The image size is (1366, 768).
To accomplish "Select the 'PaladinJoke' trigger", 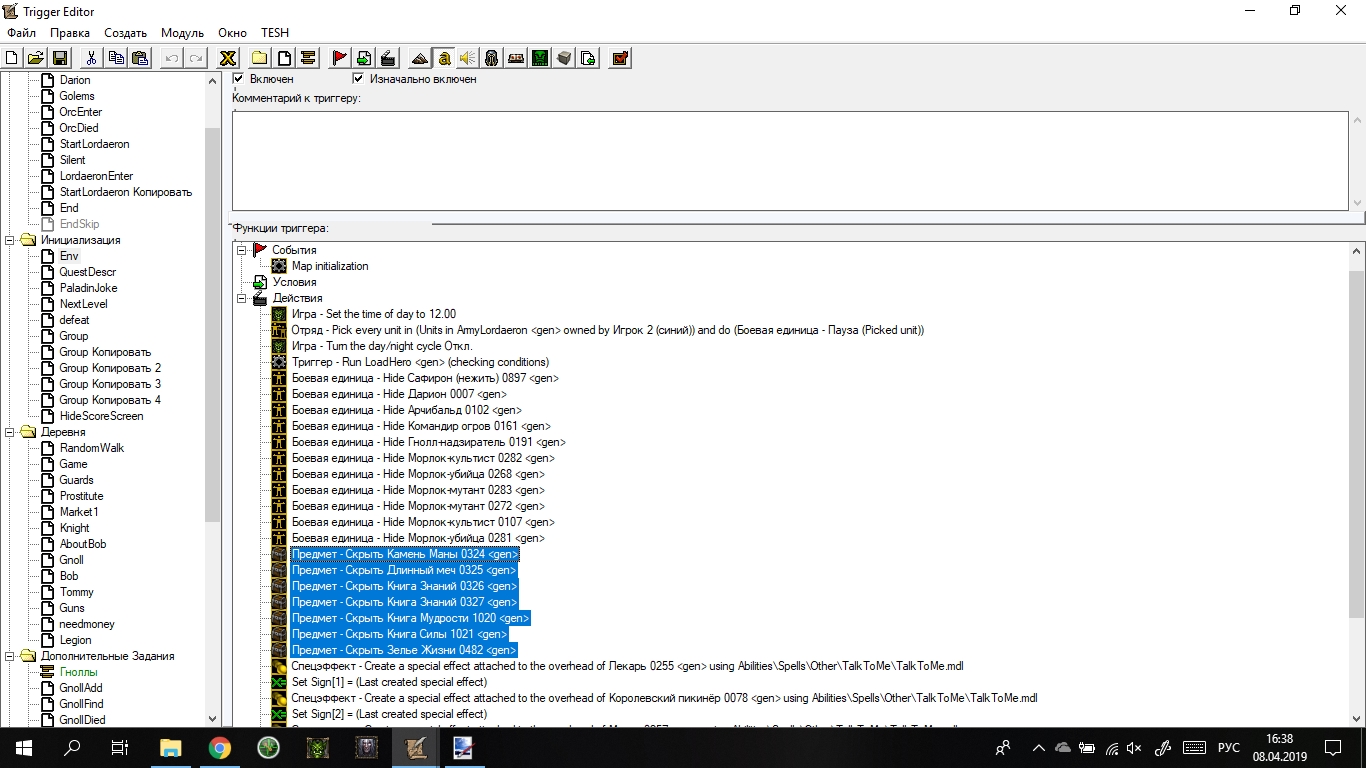I will tap(88, 288).
